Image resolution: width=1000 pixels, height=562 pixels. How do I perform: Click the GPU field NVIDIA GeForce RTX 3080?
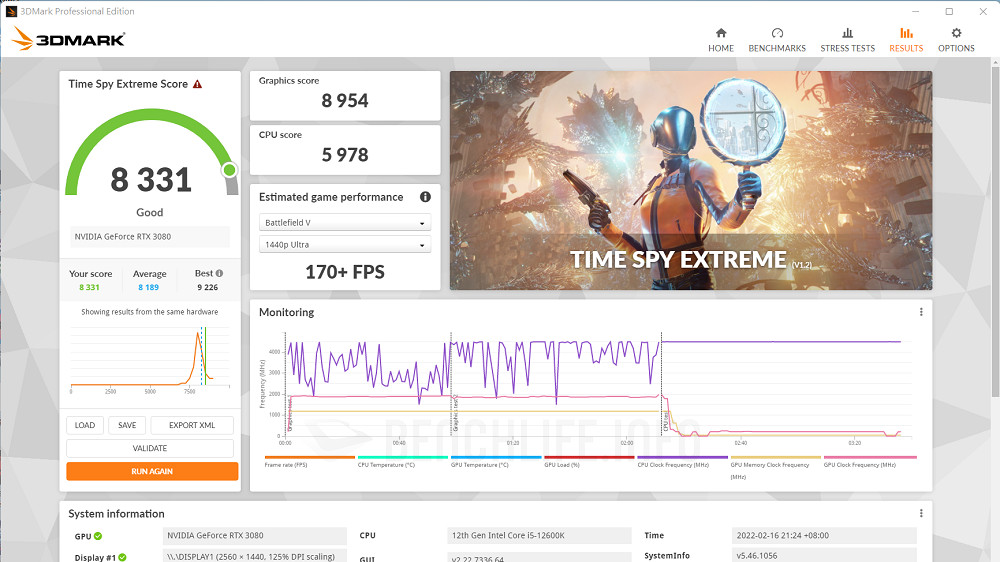[x=254, y=536]
